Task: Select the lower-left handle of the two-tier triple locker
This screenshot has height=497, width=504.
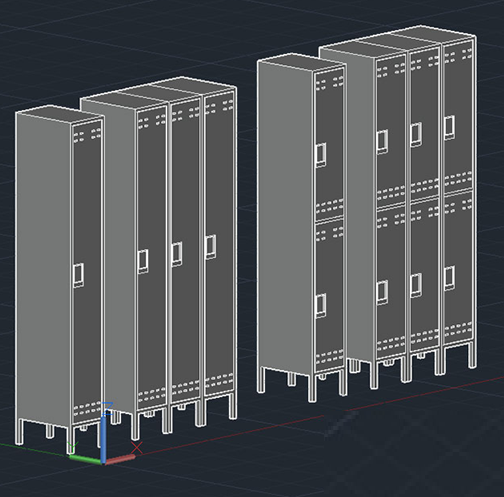Action: click(x=382, y=292)
